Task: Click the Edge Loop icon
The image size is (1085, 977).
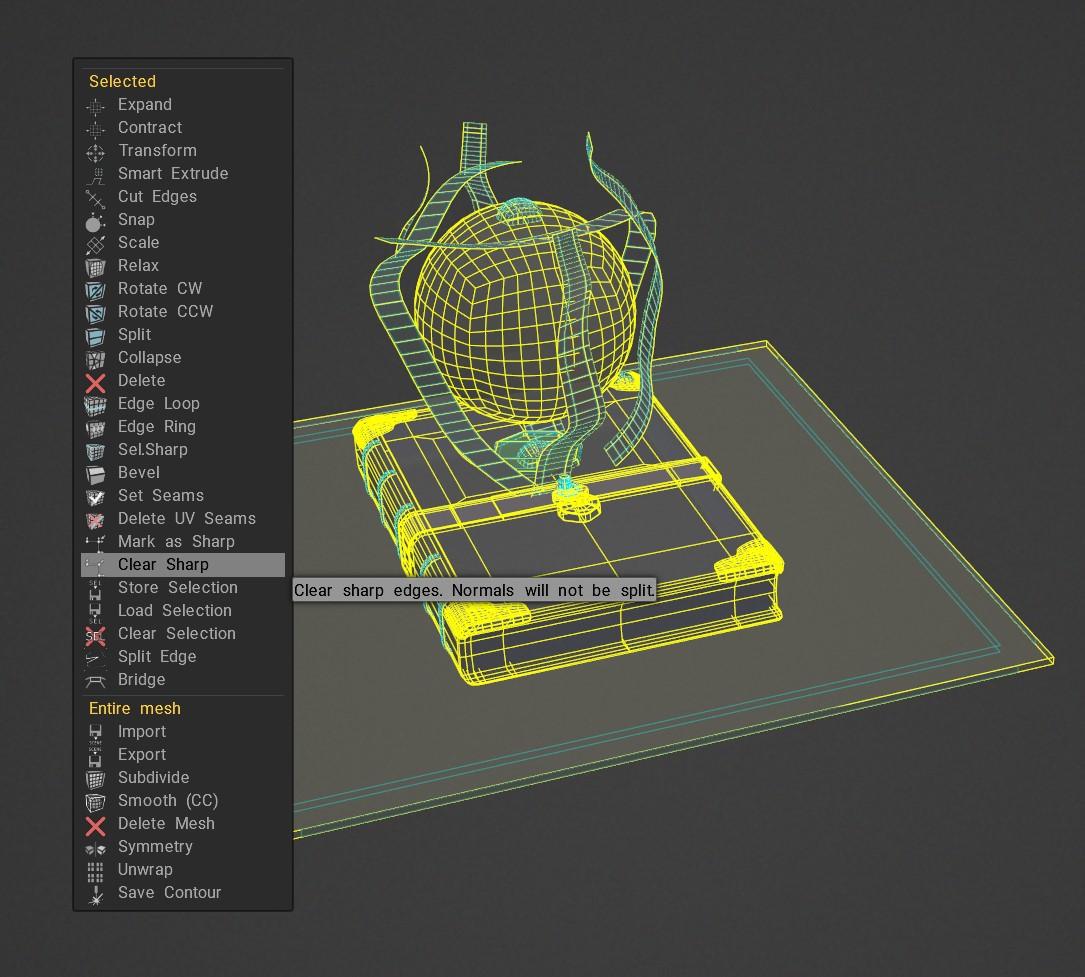Action: click(x=95, y=404)
